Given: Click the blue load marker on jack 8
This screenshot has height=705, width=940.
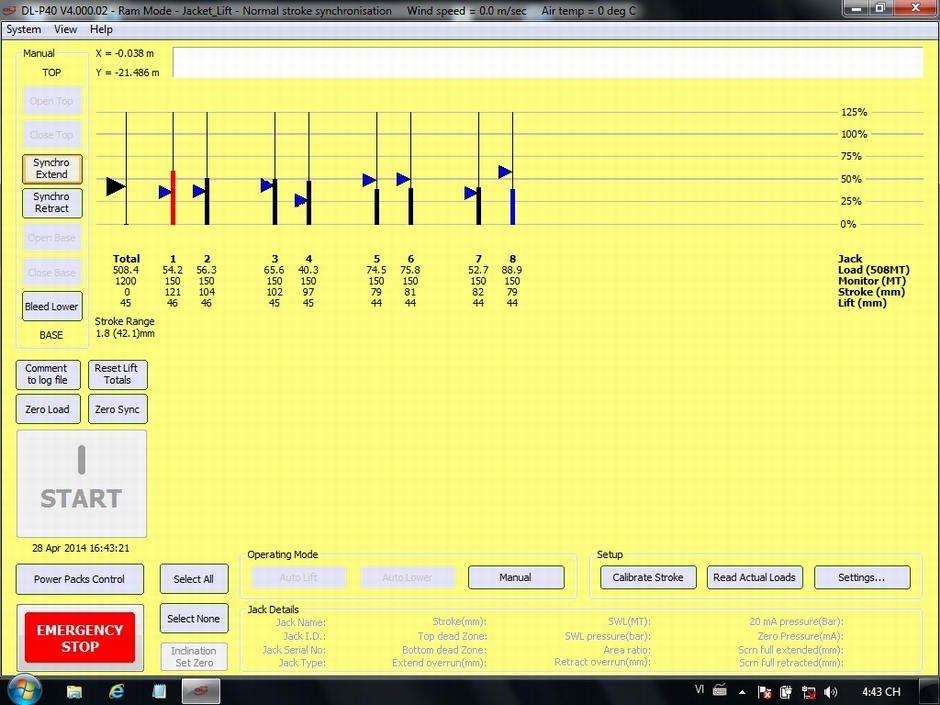Looking at the screenshot, I should (505, 172).
